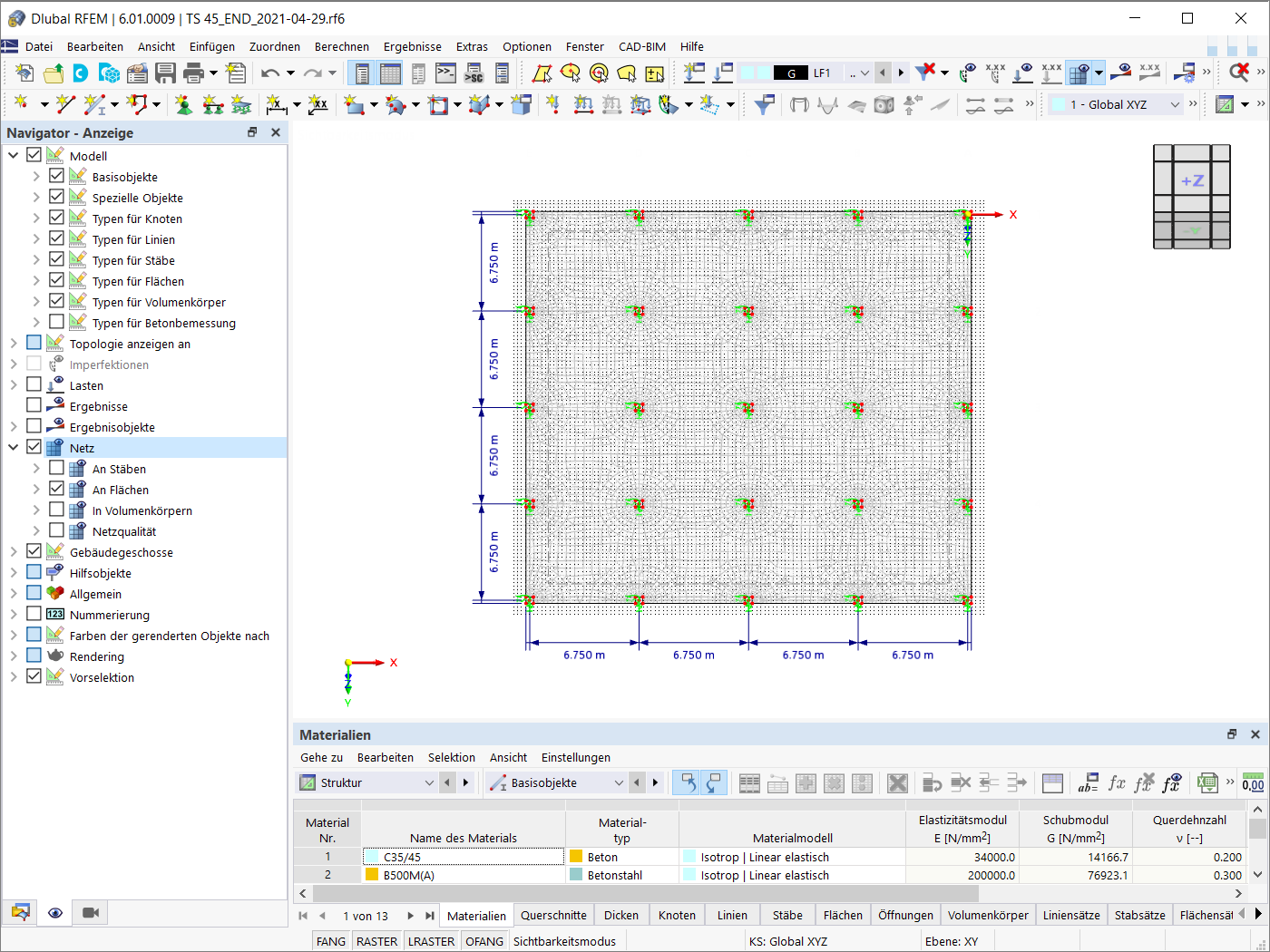Uncheck An Flächen mesh checkbox
Viewport: 1270px width, 952px height.
coord(56,489)
